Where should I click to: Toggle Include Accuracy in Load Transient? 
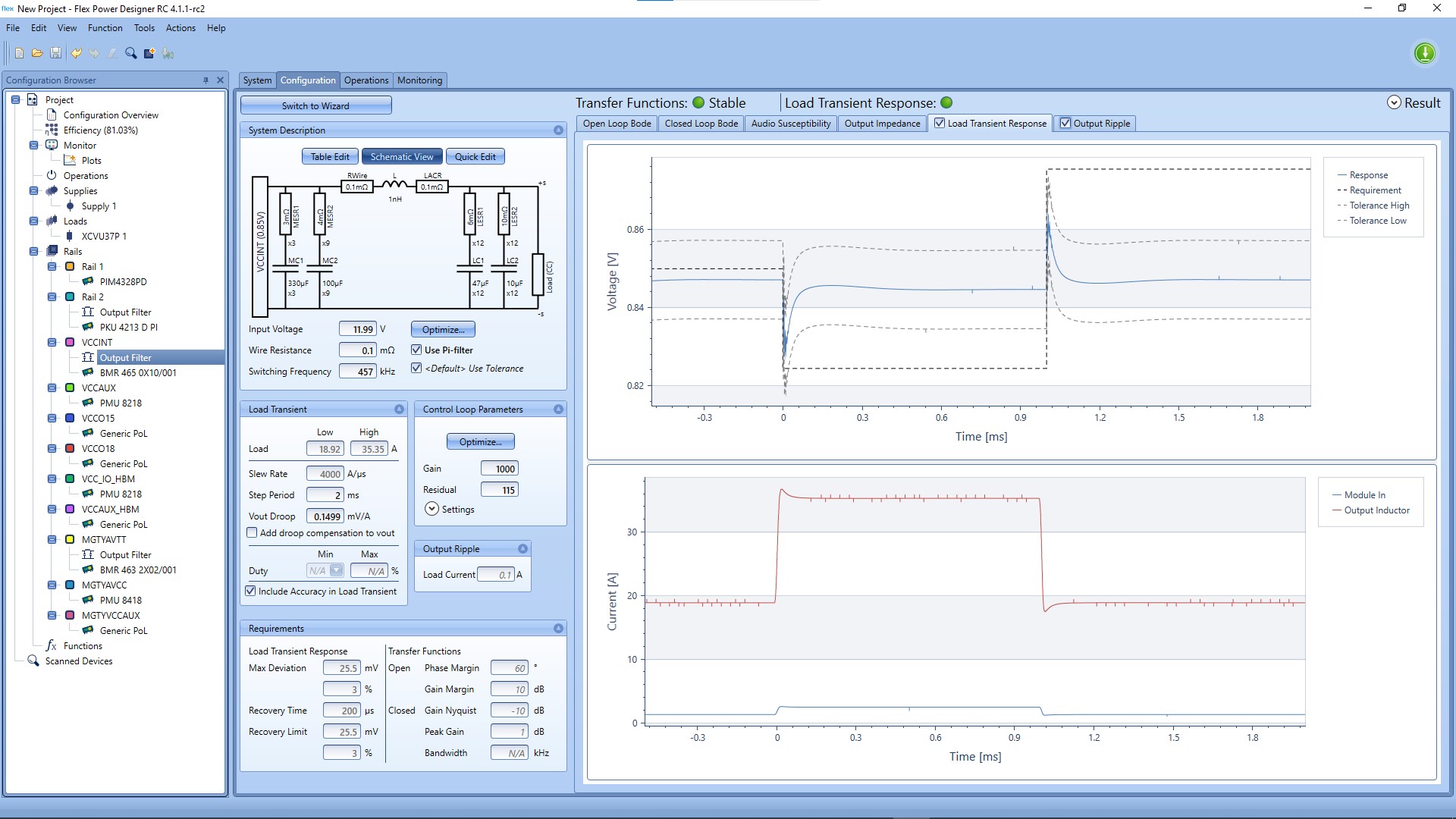coord(251,591)
